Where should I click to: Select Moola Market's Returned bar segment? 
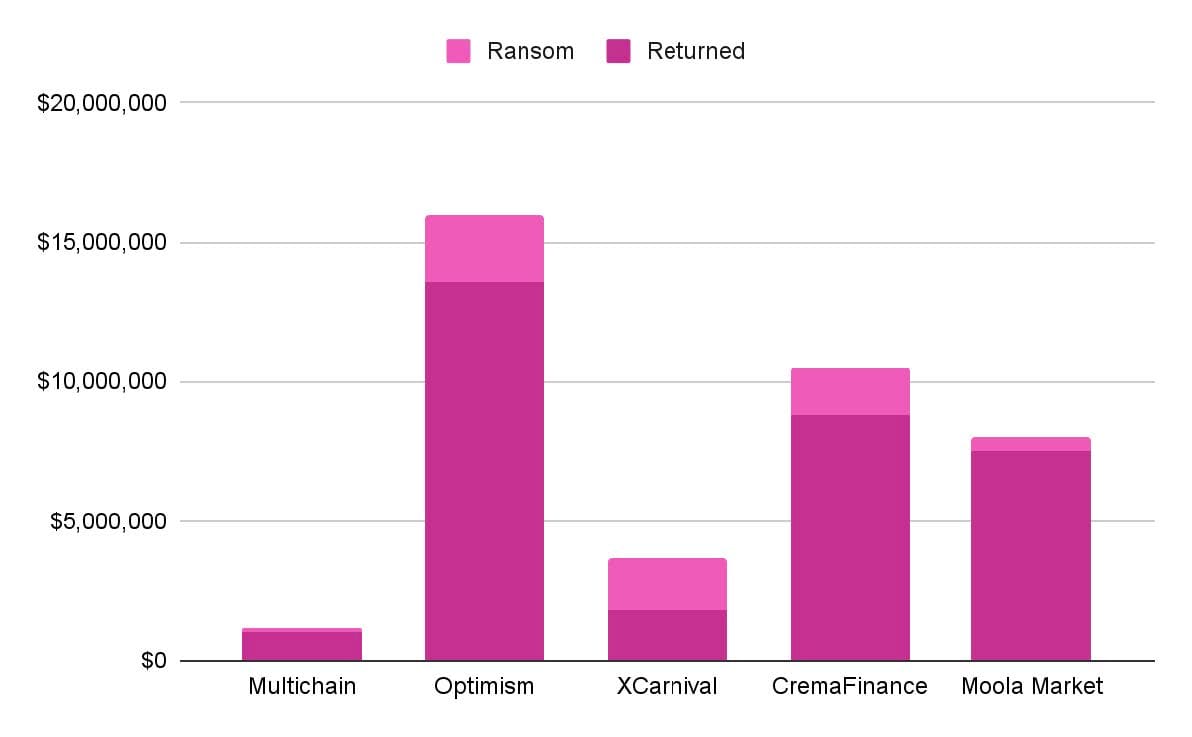coord(1031,555)
